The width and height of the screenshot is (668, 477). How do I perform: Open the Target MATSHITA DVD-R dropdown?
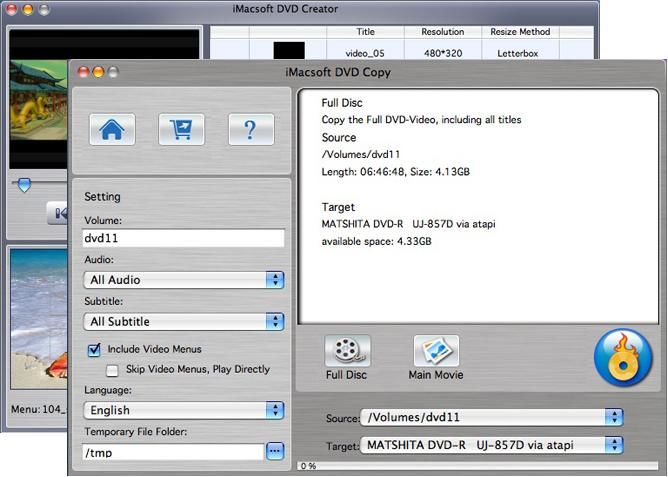coord(492,445)
